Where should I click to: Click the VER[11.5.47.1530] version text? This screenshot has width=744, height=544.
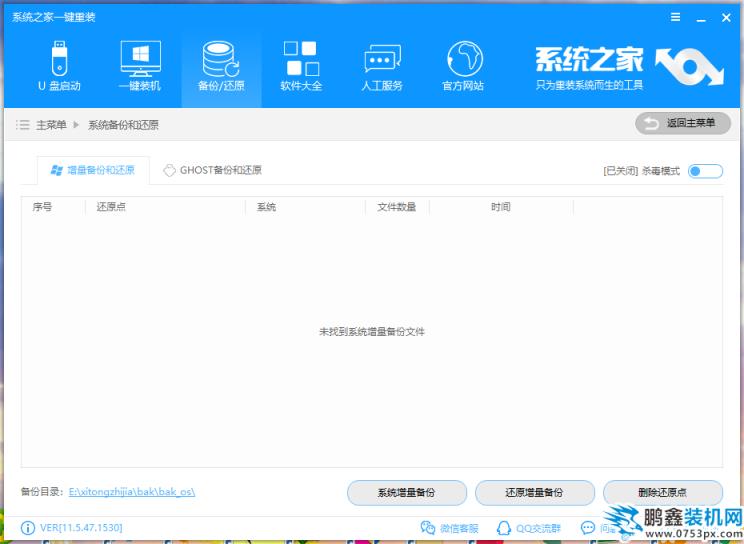coord(81,528)
